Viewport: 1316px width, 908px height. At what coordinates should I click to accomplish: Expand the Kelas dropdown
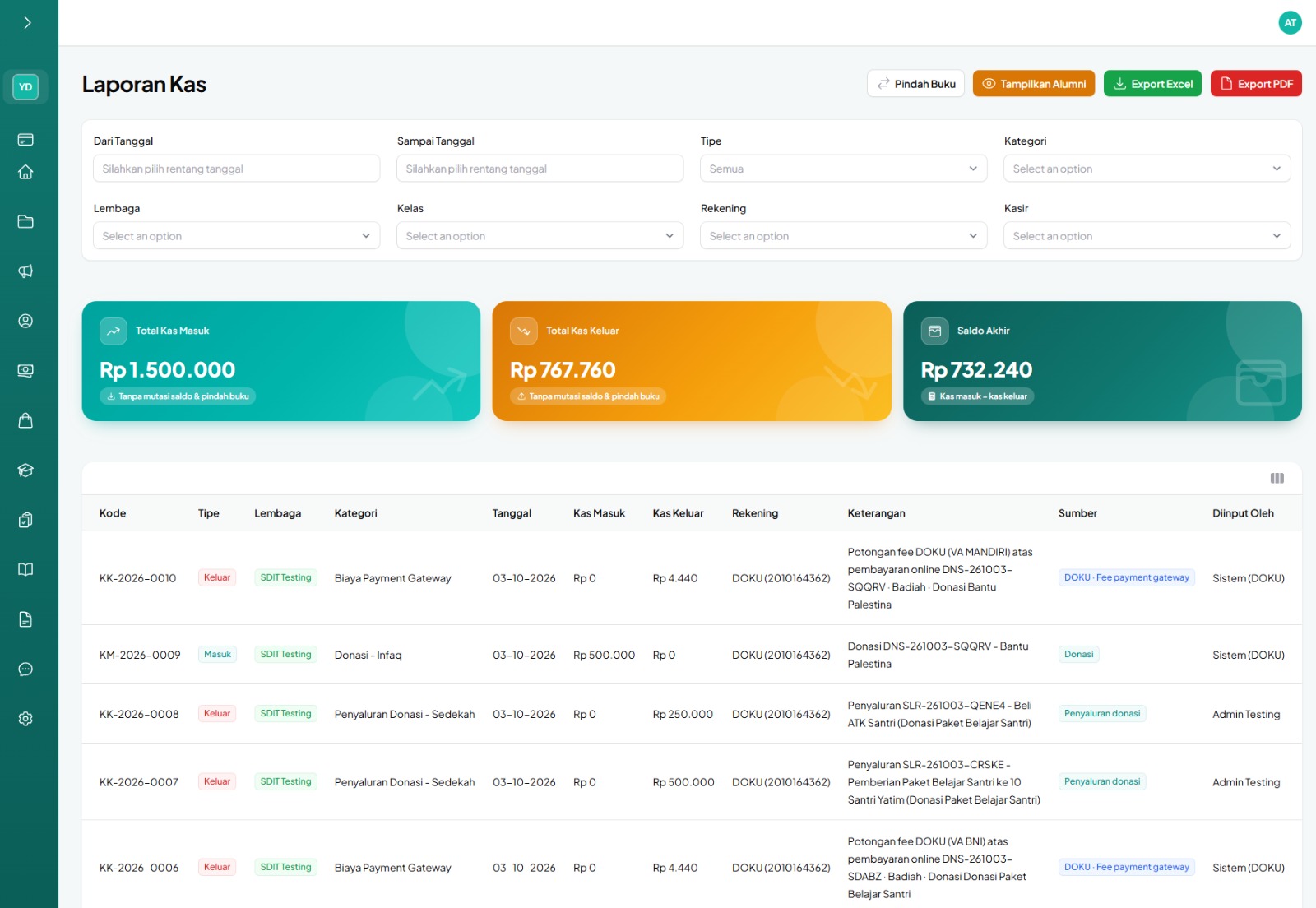pos(540,236)
